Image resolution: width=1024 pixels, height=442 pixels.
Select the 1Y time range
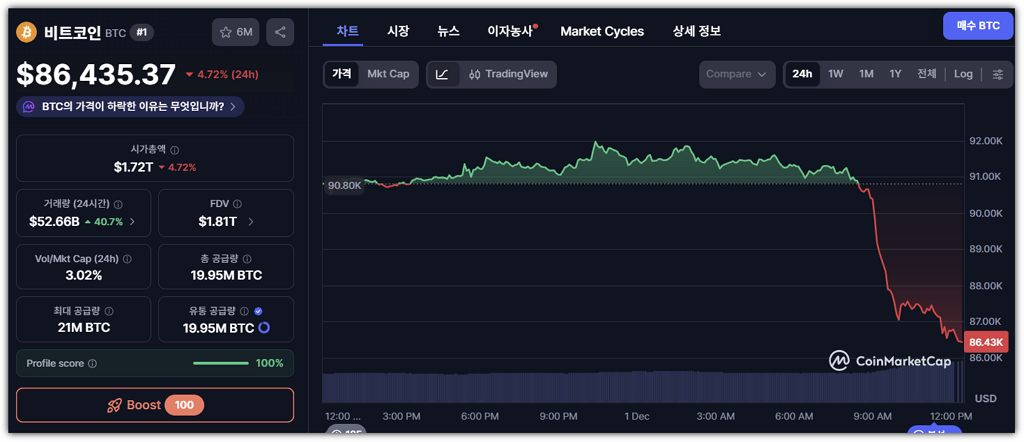pyautogui.click(x=895, y=74)
